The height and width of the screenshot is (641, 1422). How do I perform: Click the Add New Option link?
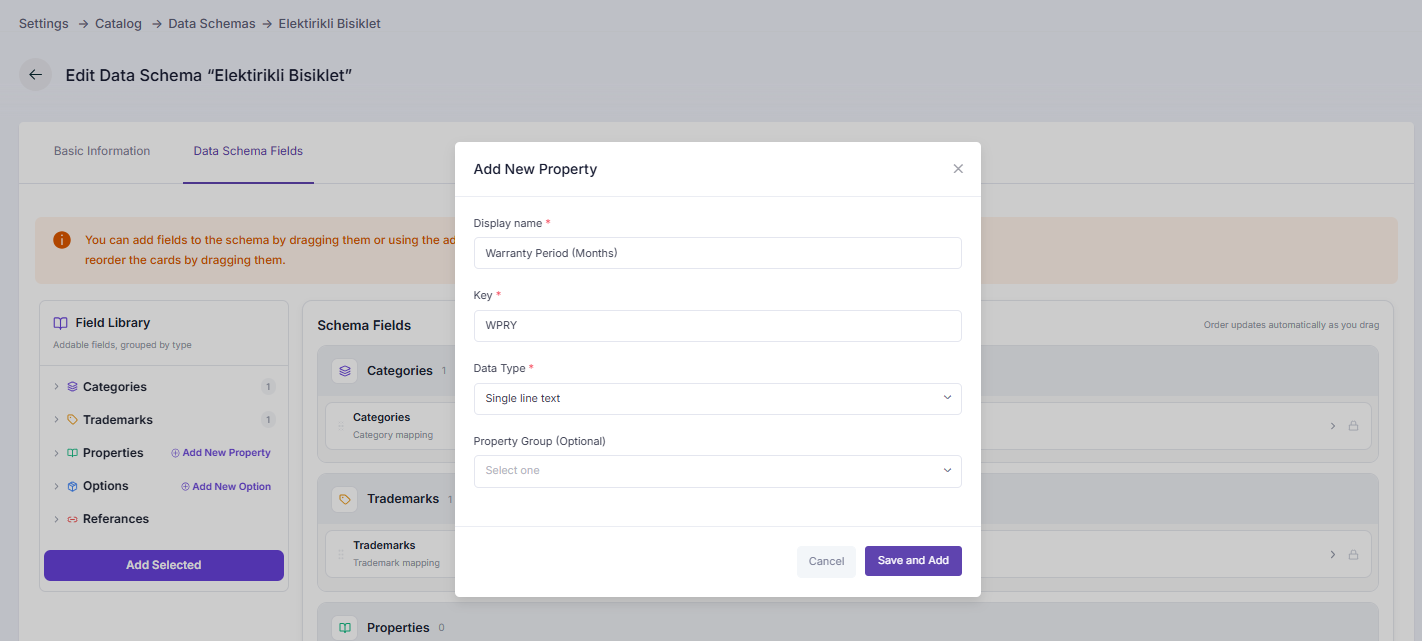pyautogui.click(x=226, y=486)
